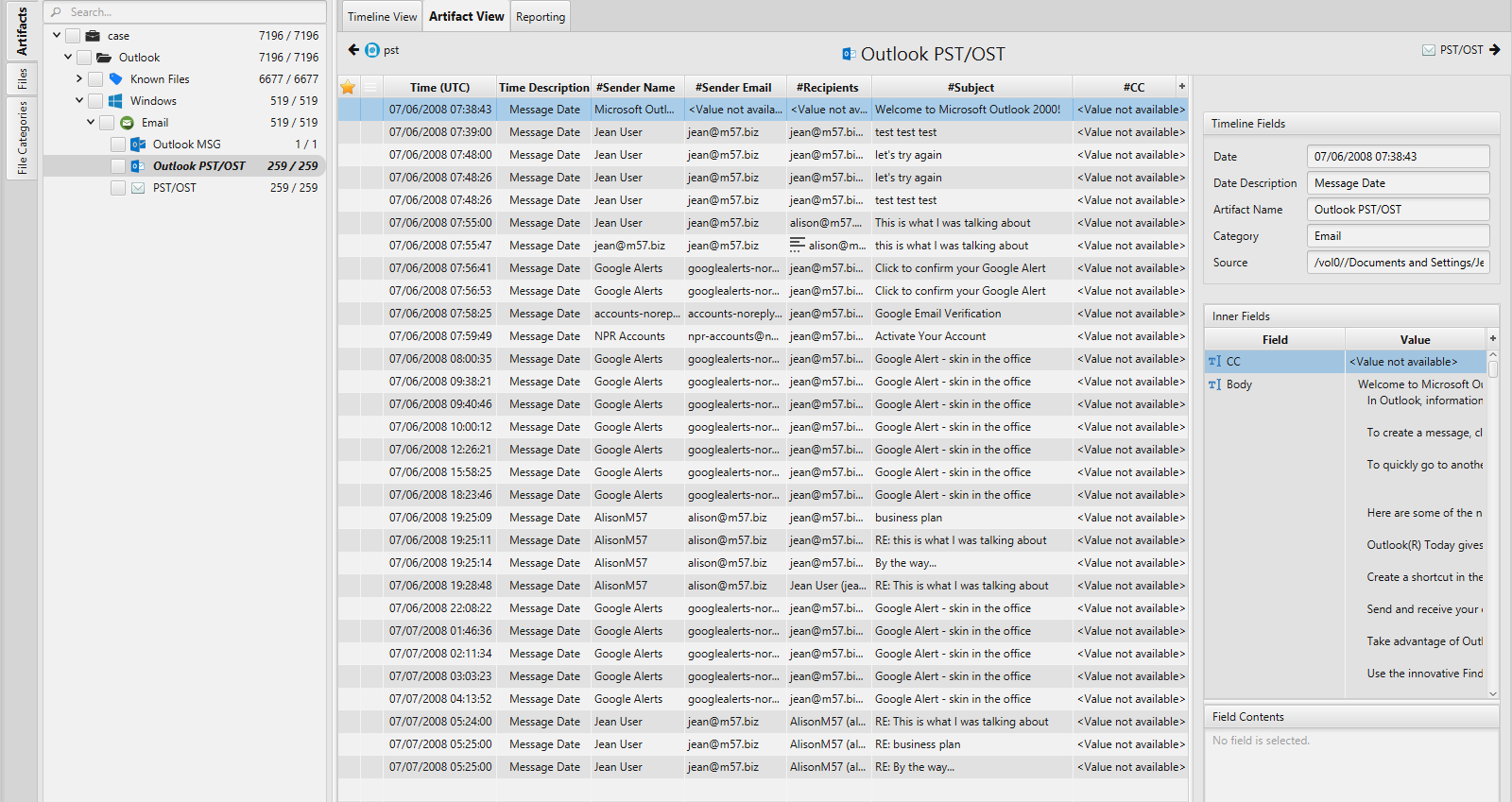The image size is (1512, 802).
Task: Click the Windows logo icon in tree
Action: tap(115, 101)
